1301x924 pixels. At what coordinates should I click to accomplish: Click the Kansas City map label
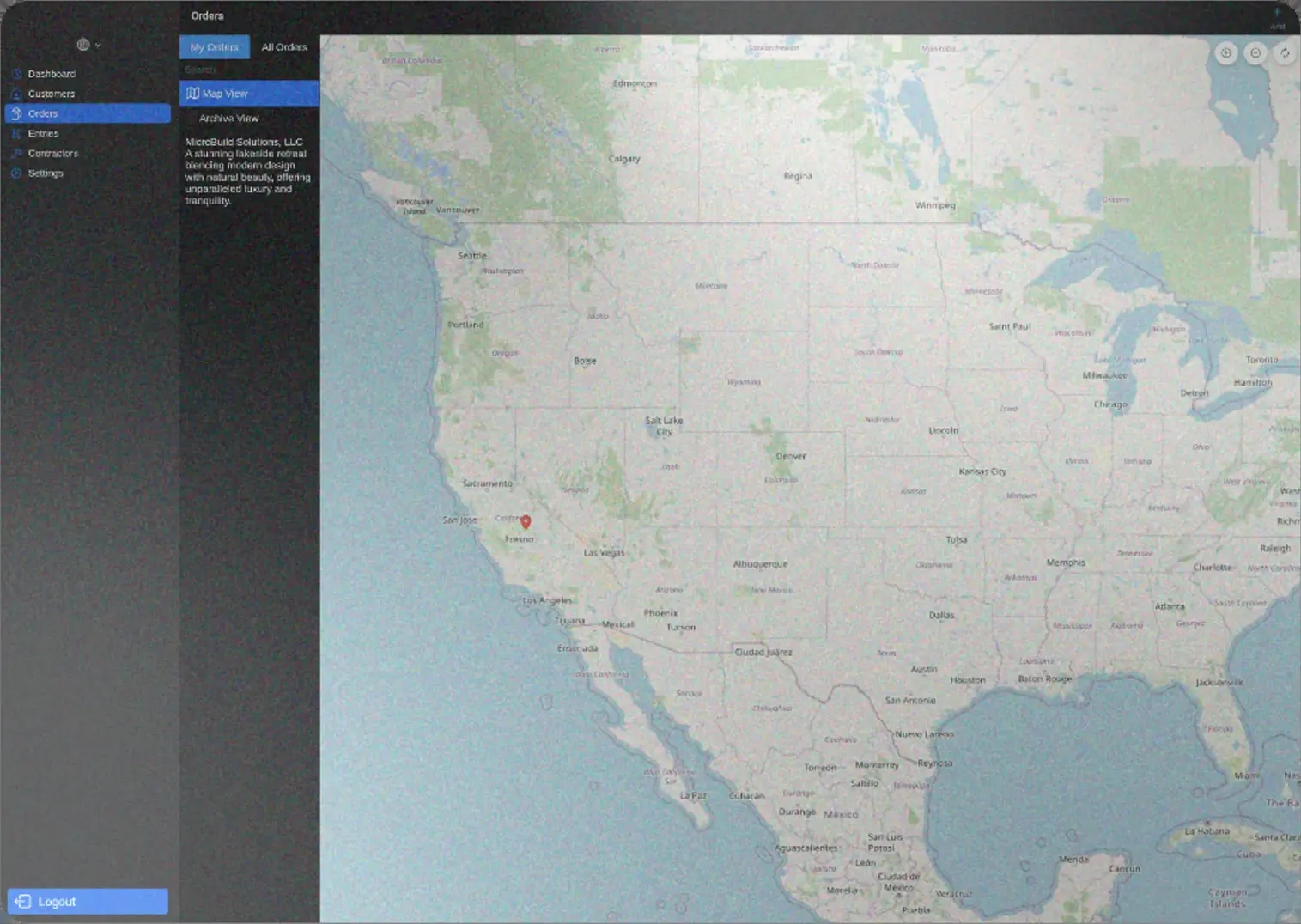[x=982, y=471]
